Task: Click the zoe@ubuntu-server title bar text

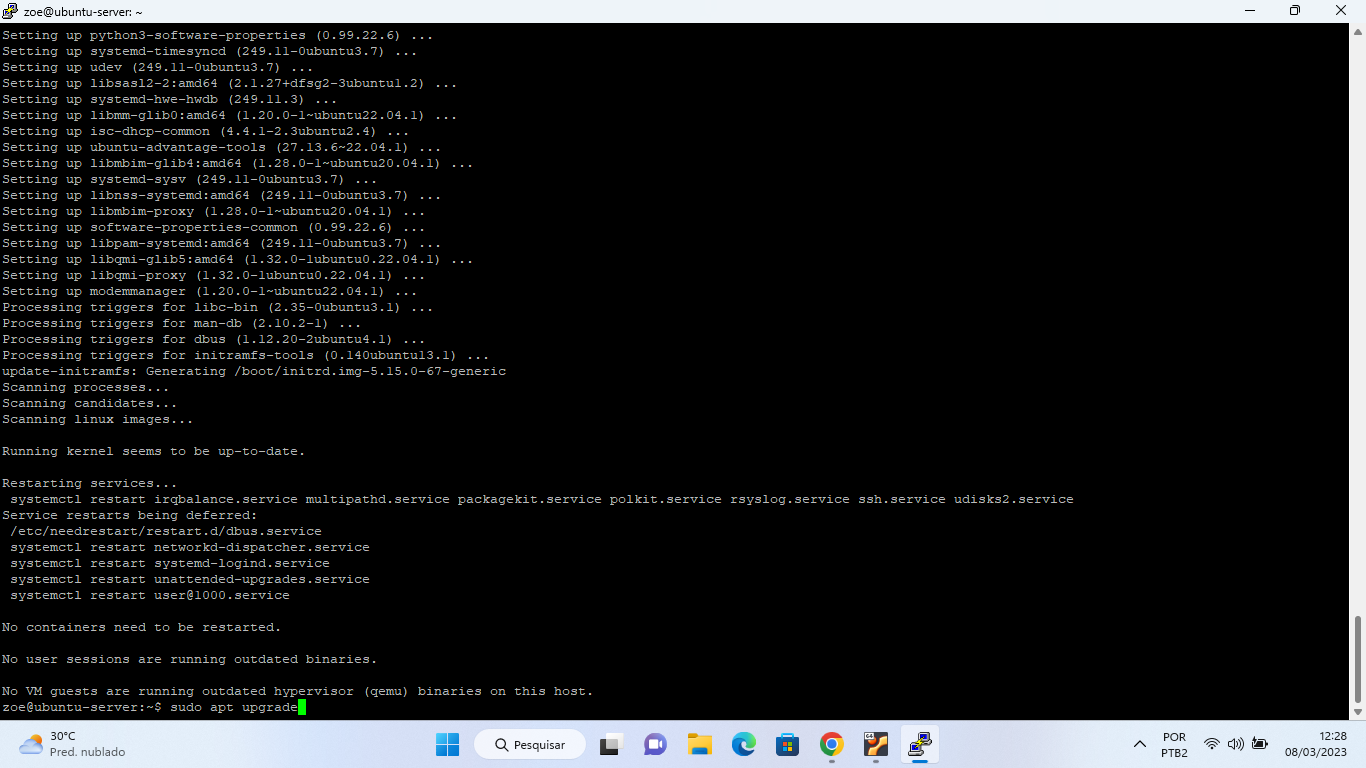Action: (83, 11)
